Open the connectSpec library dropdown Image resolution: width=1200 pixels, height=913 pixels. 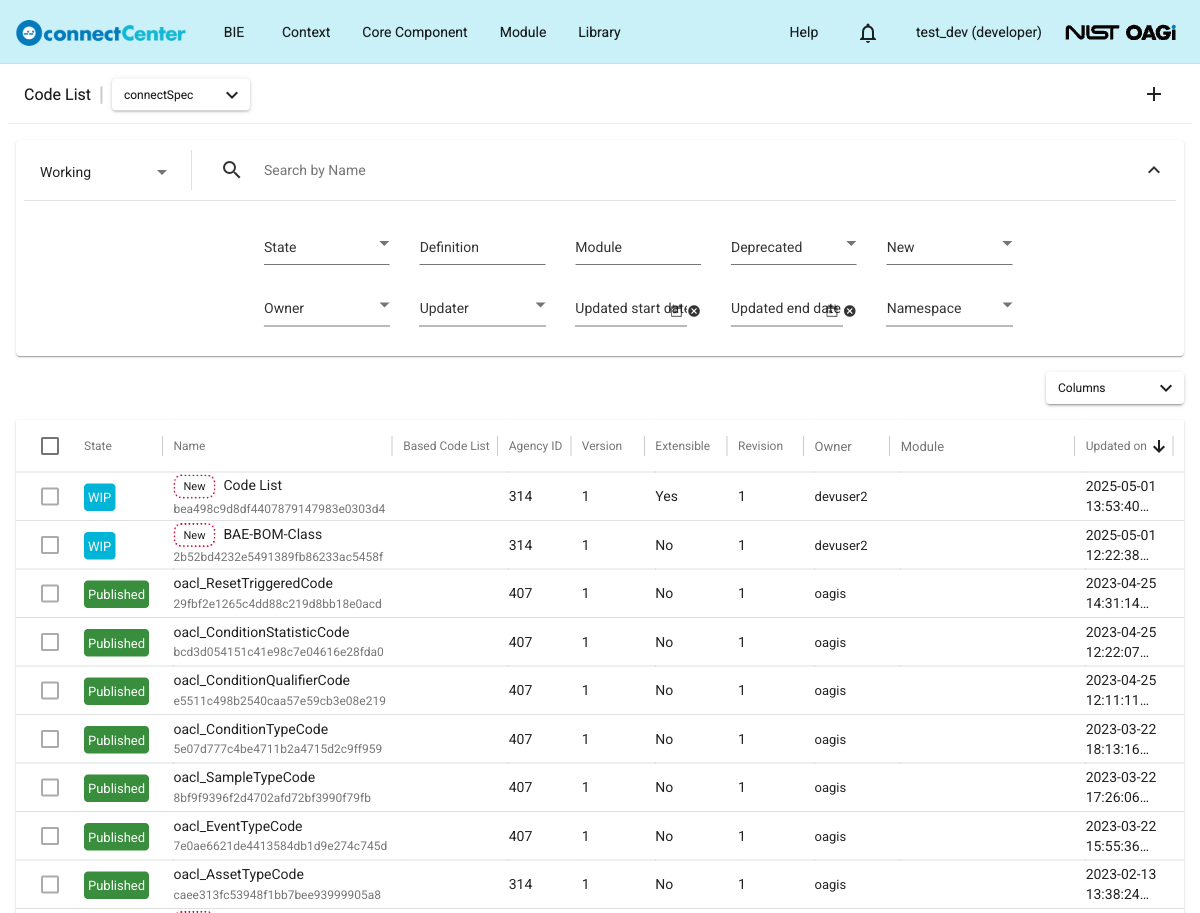coord(181,95)
